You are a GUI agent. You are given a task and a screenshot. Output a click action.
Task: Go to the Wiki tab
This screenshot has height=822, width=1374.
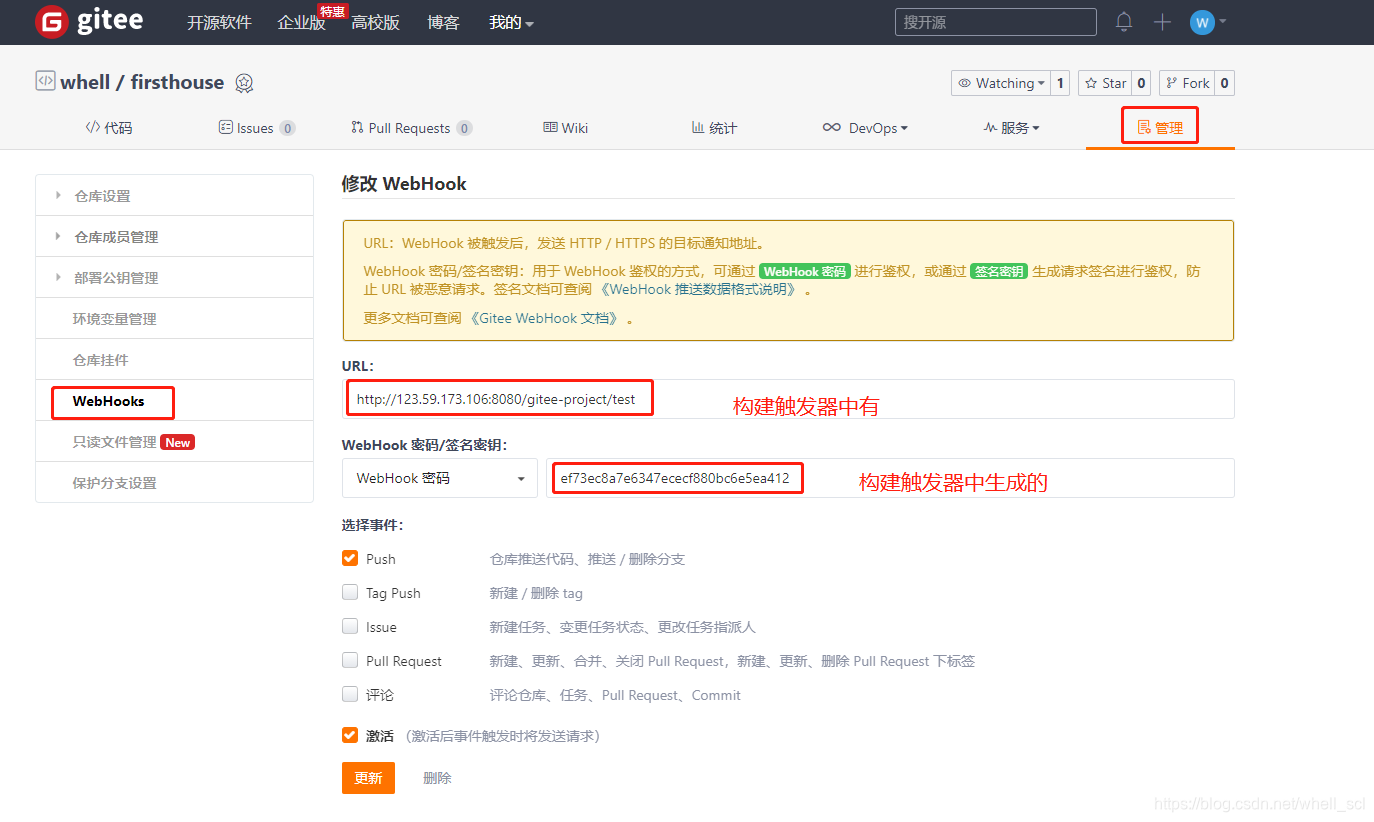click(566, 128)
